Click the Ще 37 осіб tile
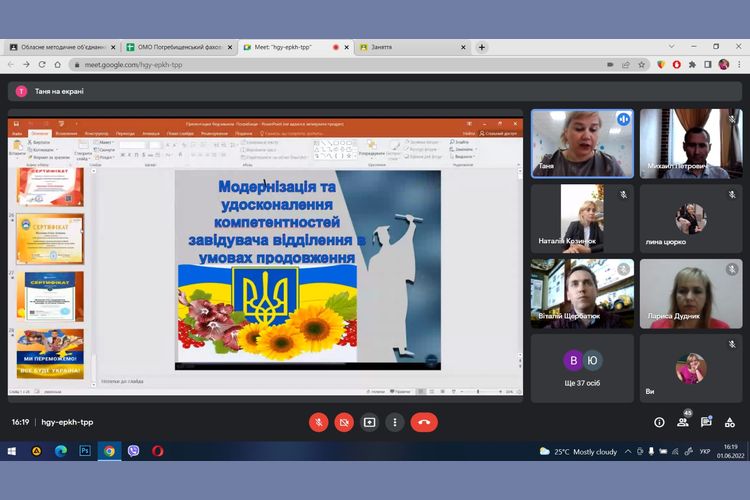The width and height of the screenshot is (750, 500). click(x=582, y=367)
